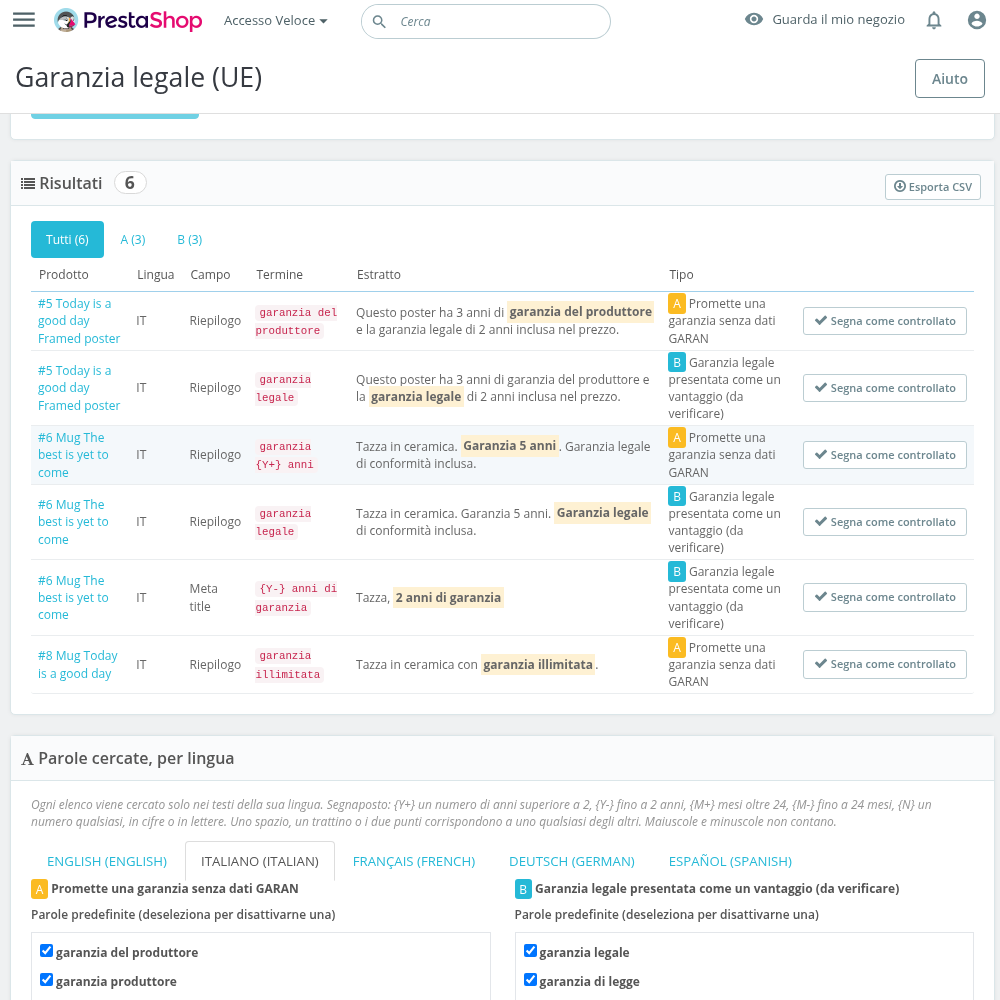Viewport: 1000px width, 1000px height.
Task: Click the Termine column header
Action: 279,275
